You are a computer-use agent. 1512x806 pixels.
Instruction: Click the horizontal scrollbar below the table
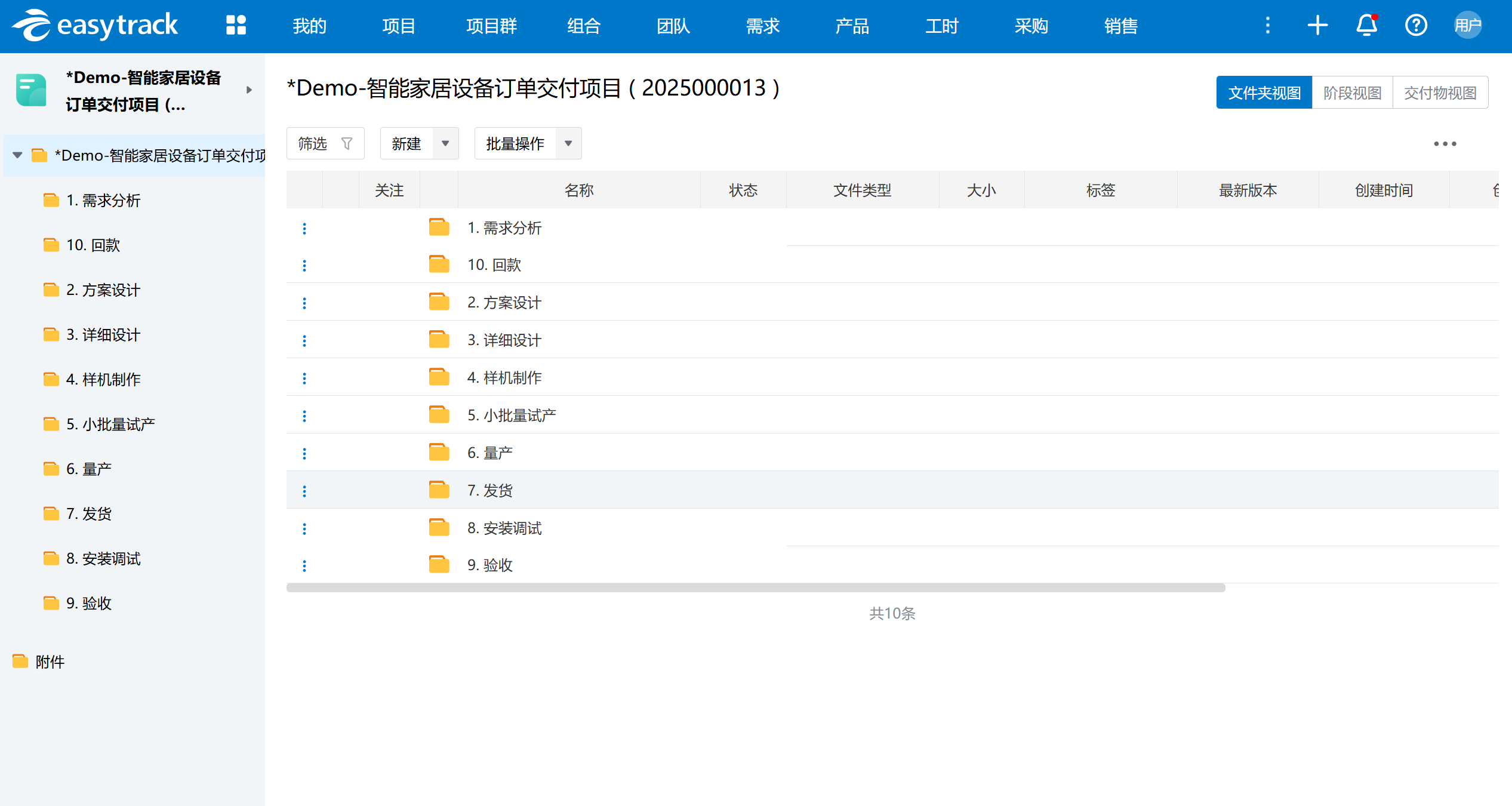pyautogui.click(x=755, y=588)
